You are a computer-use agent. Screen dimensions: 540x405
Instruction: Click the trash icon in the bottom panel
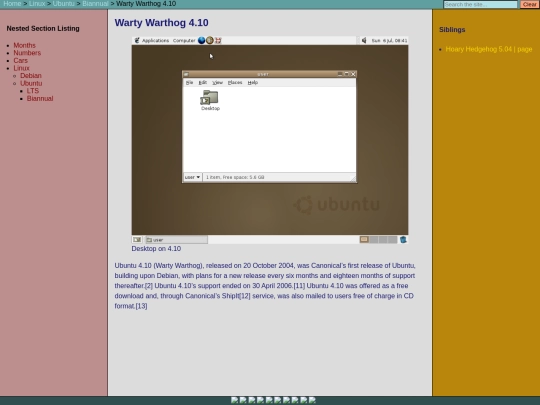[x=403, y=239]
